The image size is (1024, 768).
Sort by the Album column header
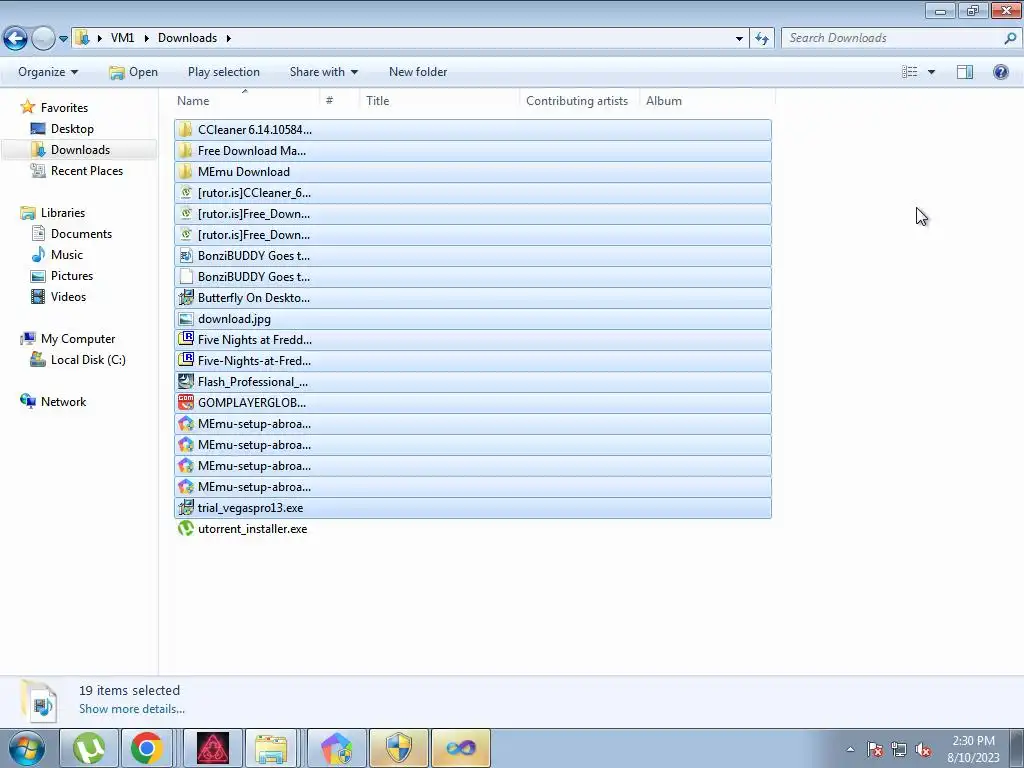pyautogui.click(x=707, y=101)
